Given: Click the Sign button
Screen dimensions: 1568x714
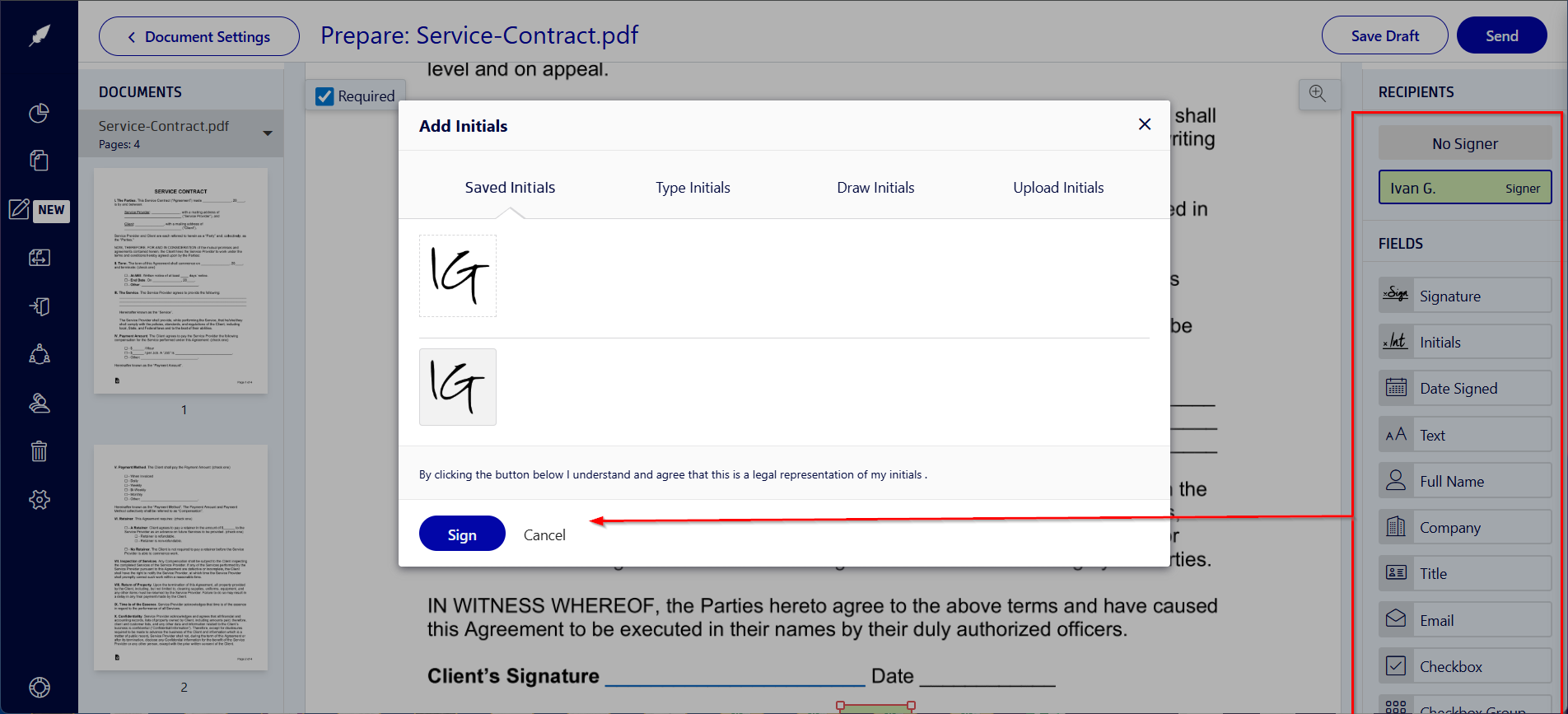Looking at the screenshot, I should click(x=462, y=534).
